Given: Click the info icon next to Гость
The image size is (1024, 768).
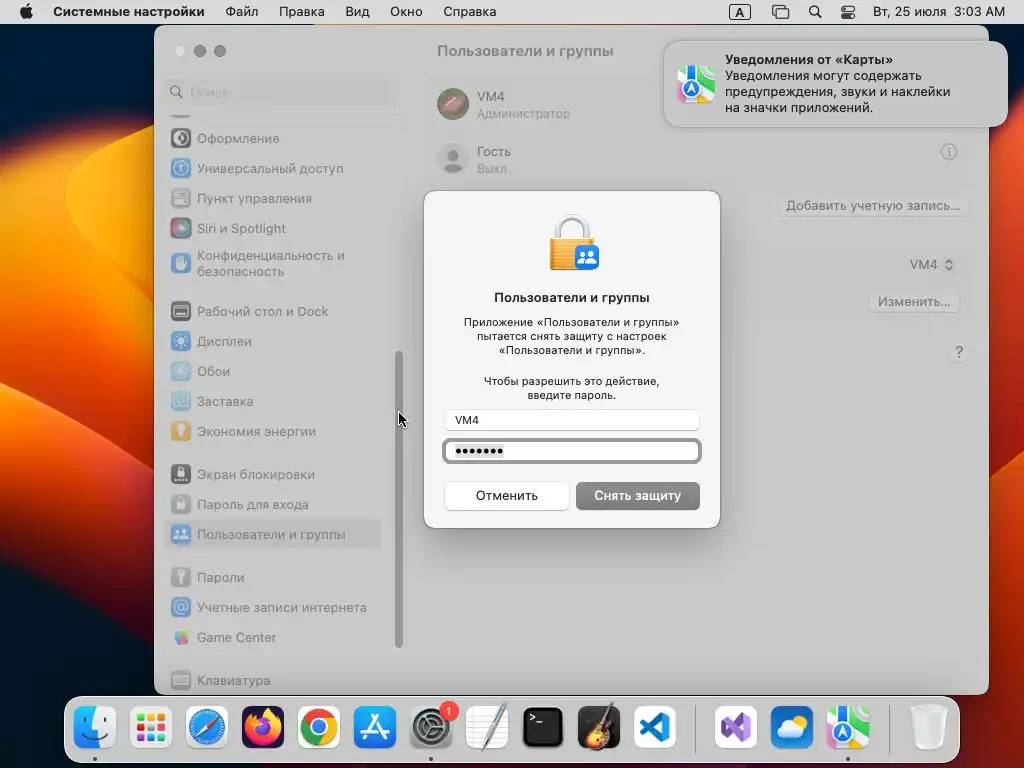Looking at the screenshot, I should click(949, 152).
